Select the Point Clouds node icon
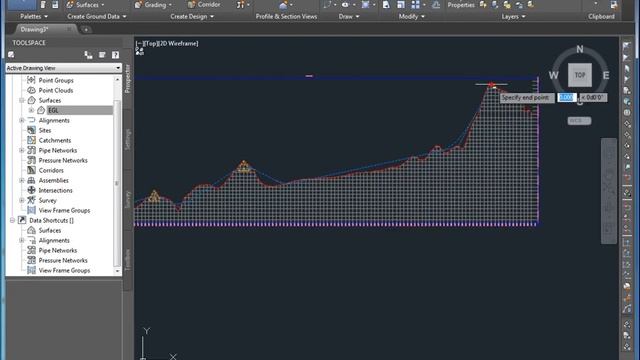The image size is (640, 360). click(31, 90)
